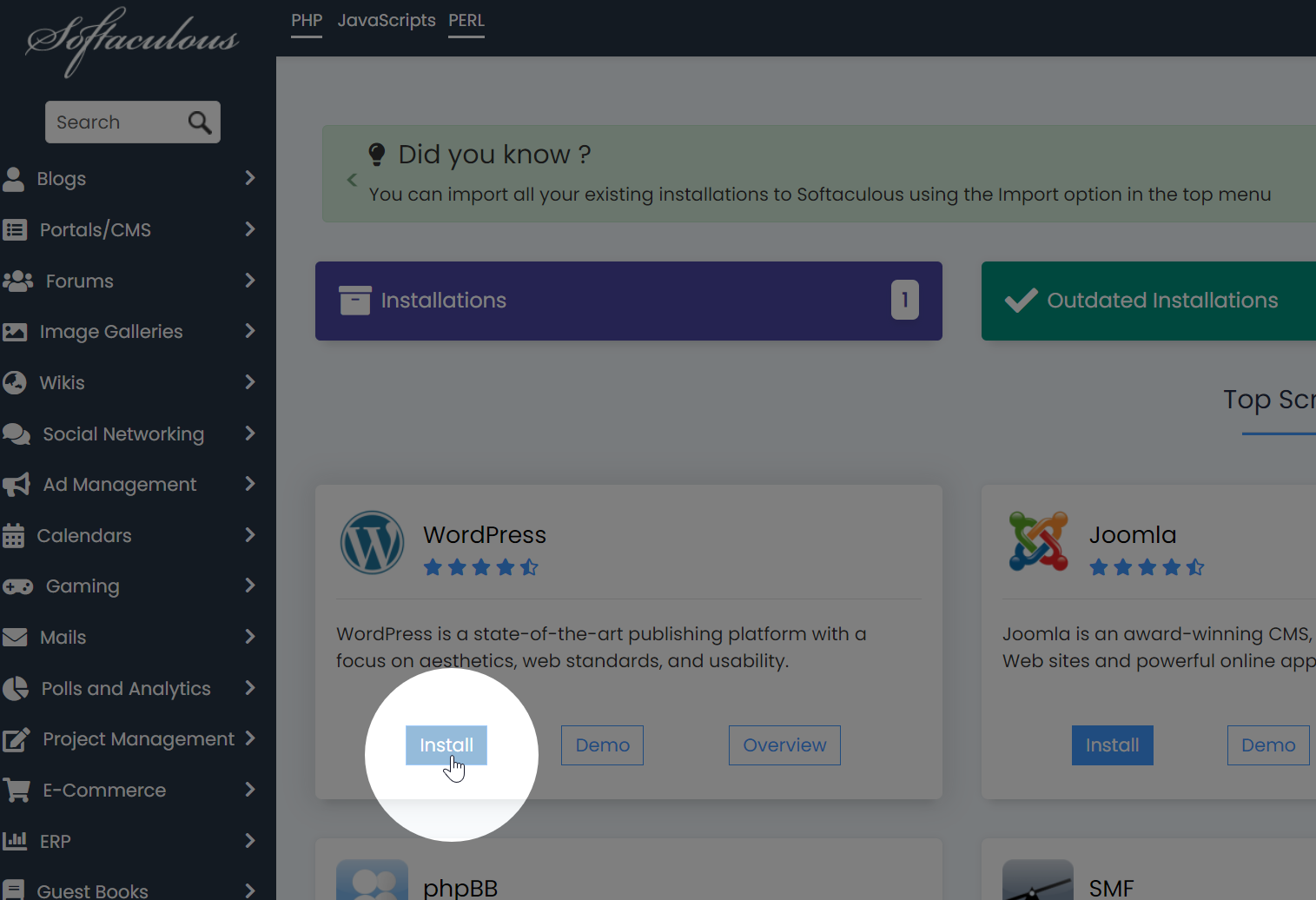Switch to the PHP tab

pyautogui.click(x=307, y=21)
